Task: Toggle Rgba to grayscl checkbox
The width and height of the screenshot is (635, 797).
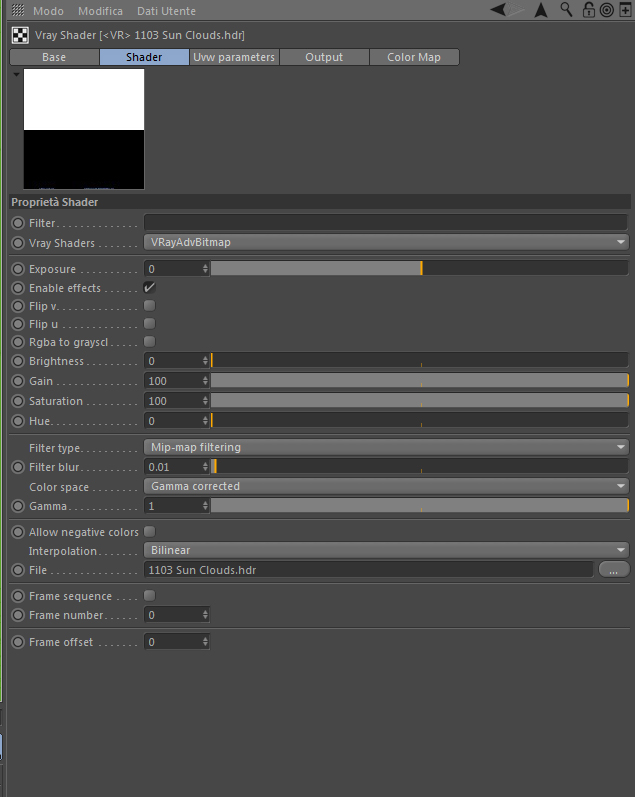Action: [149, 342]
